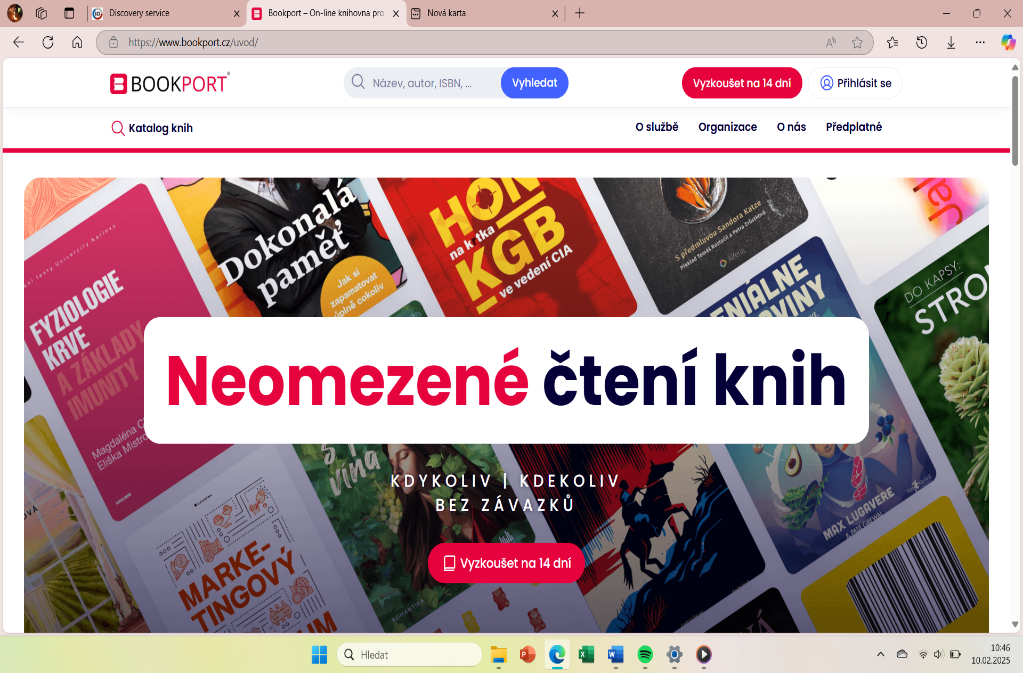Open the browser History icon
This screenshot has width=1023, height=673.
(x=921, y=42)
